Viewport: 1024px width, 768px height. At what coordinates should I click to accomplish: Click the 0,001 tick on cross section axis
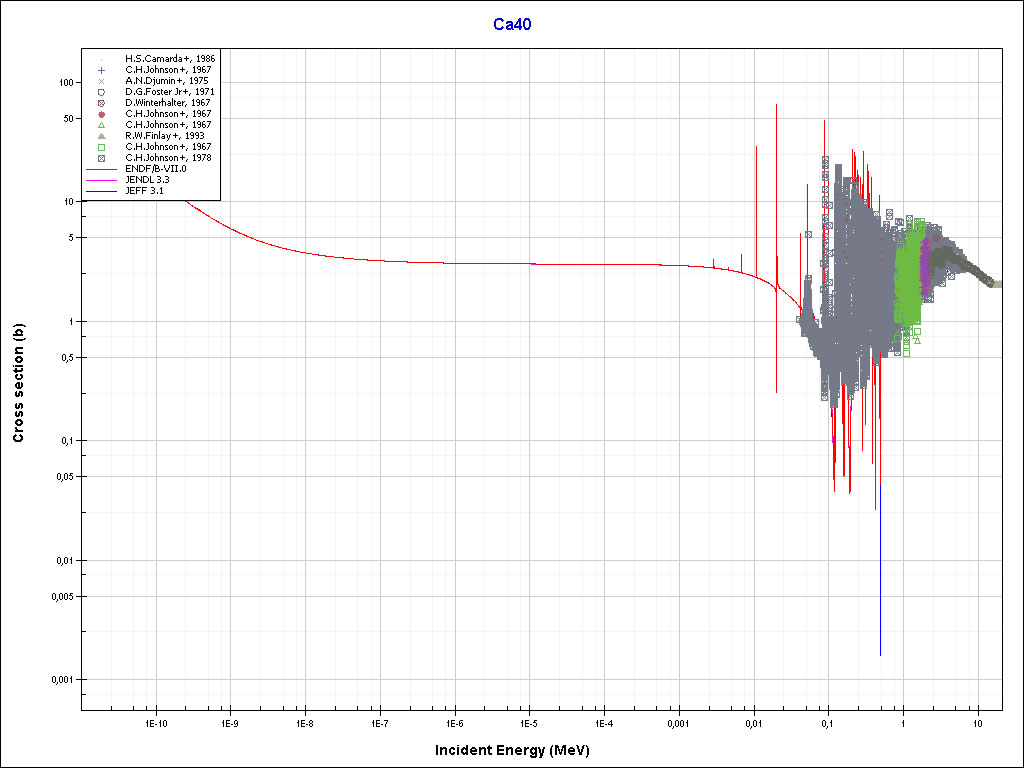pos(63,680)
